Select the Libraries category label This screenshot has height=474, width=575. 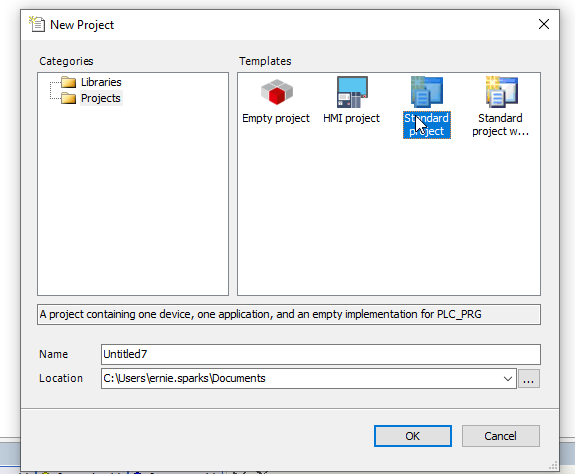[101, 82]
